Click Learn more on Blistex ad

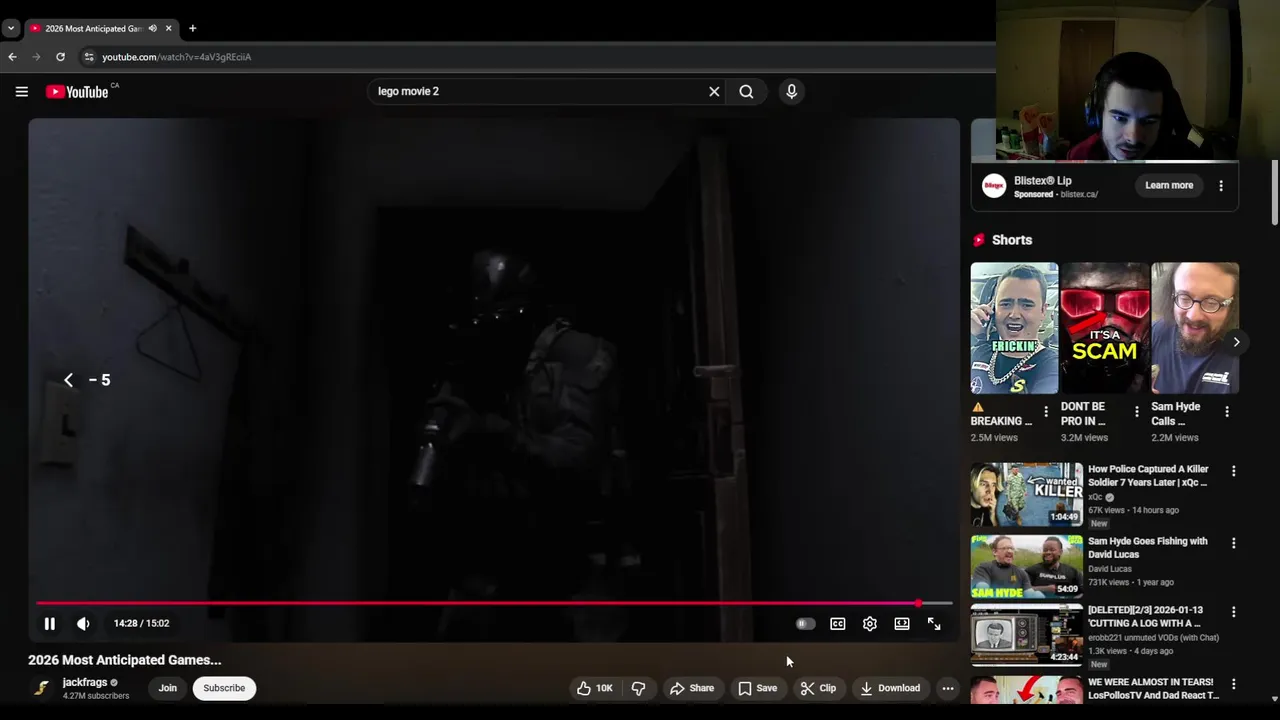click(x=1169, y=185)
